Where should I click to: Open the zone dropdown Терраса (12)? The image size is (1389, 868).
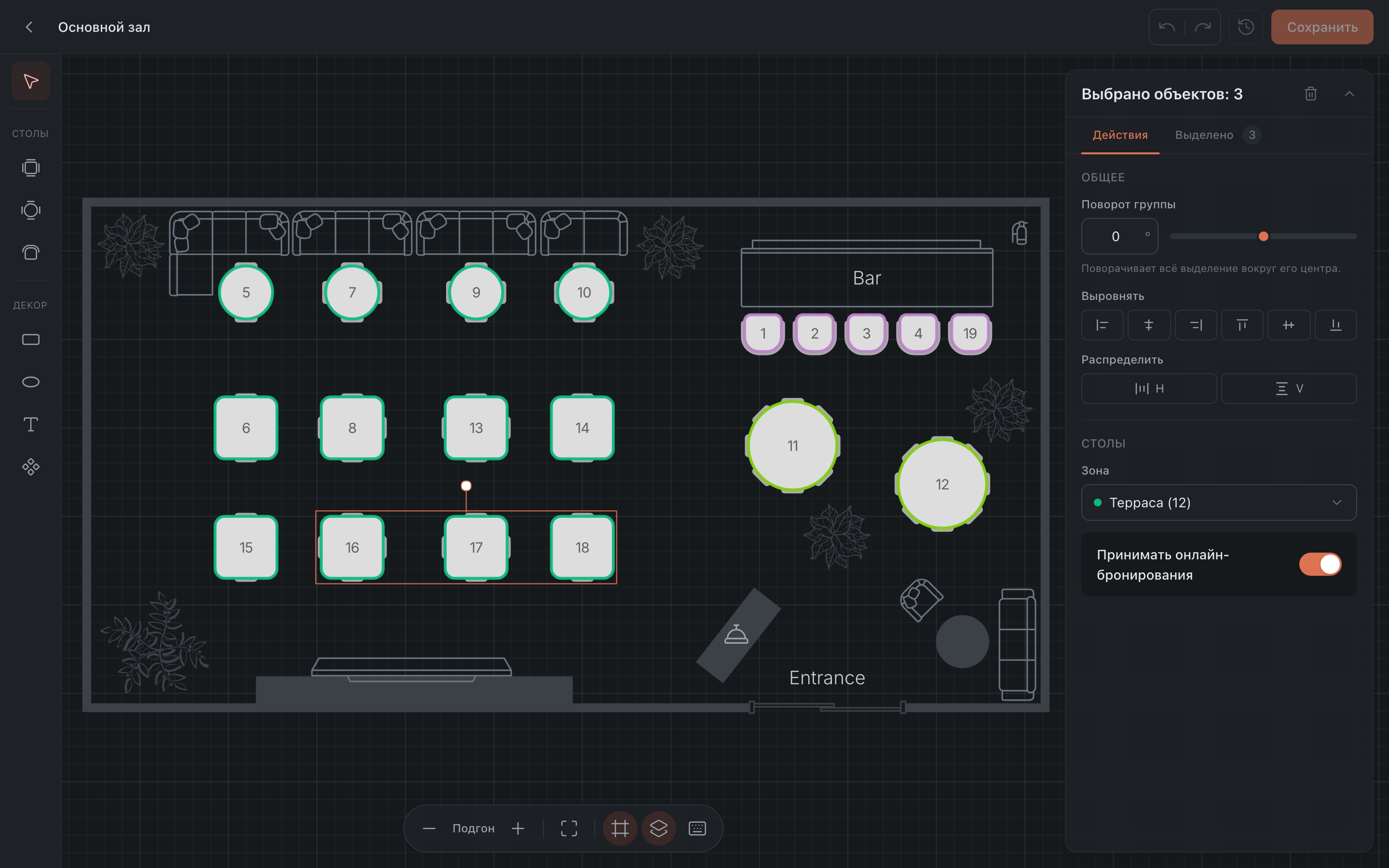point(1219,502)
